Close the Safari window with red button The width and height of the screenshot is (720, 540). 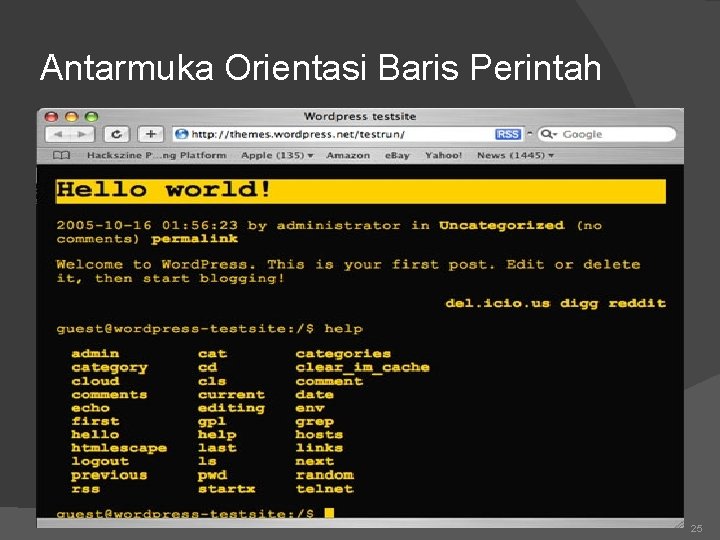pyautogui.click(x=51, y=117)
